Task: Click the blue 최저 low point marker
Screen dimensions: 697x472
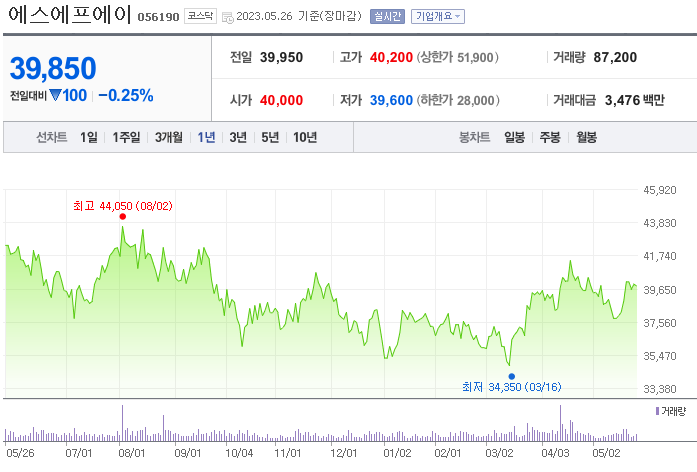Action: [512, 376]
